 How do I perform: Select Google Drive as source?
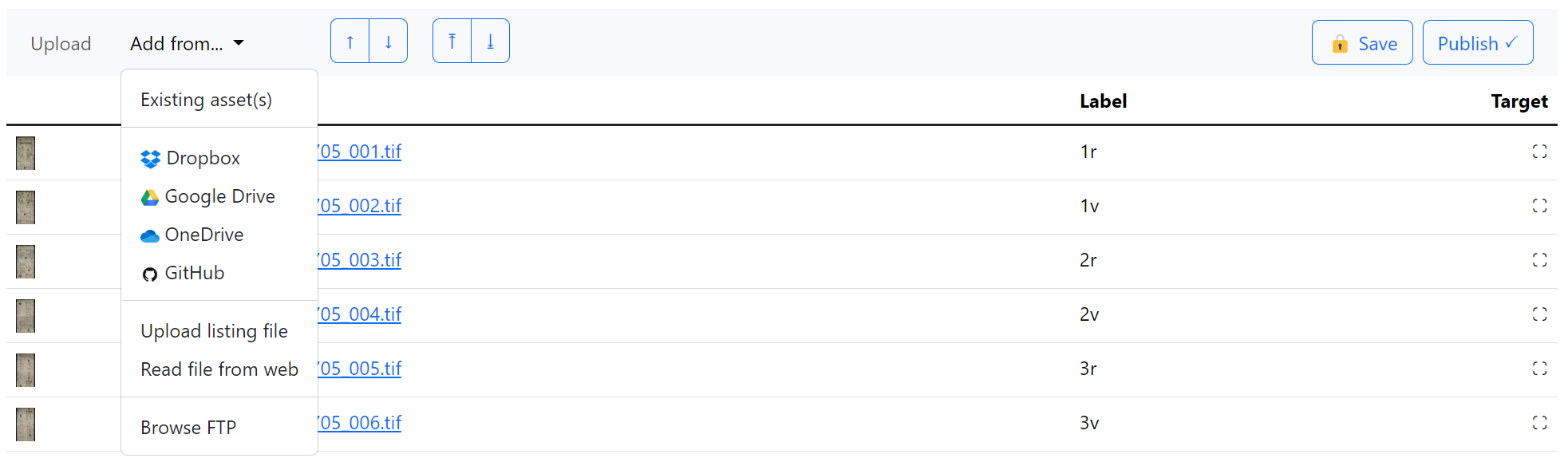[219, 196]
